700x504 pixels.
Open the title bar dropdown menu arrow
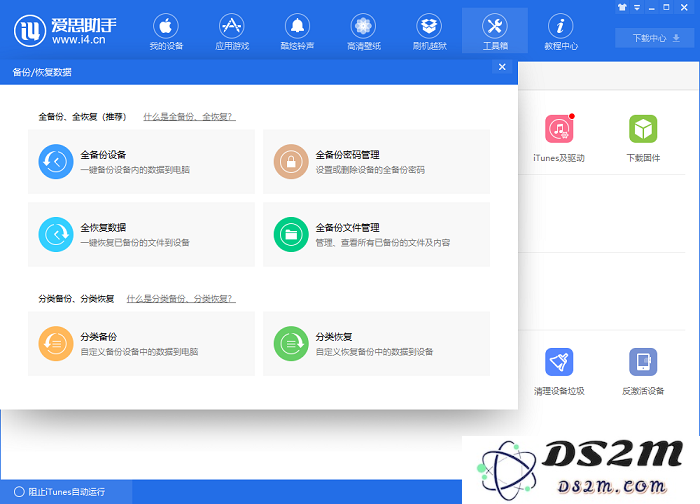pyautogui.click(x=637, y=8)
